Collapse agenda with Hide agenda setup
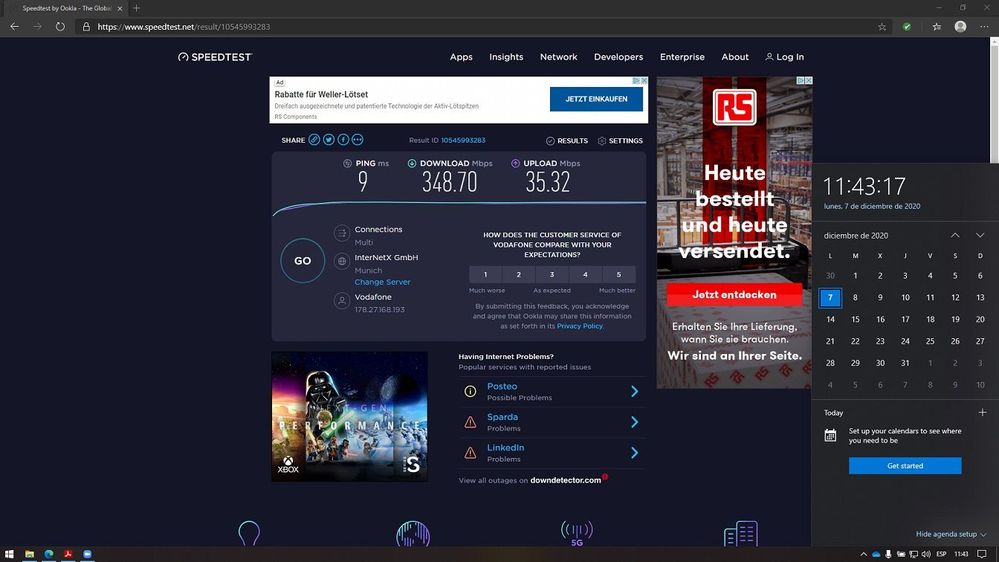The width and height of the screenshot is (999, 562). [x=951, y=534]
